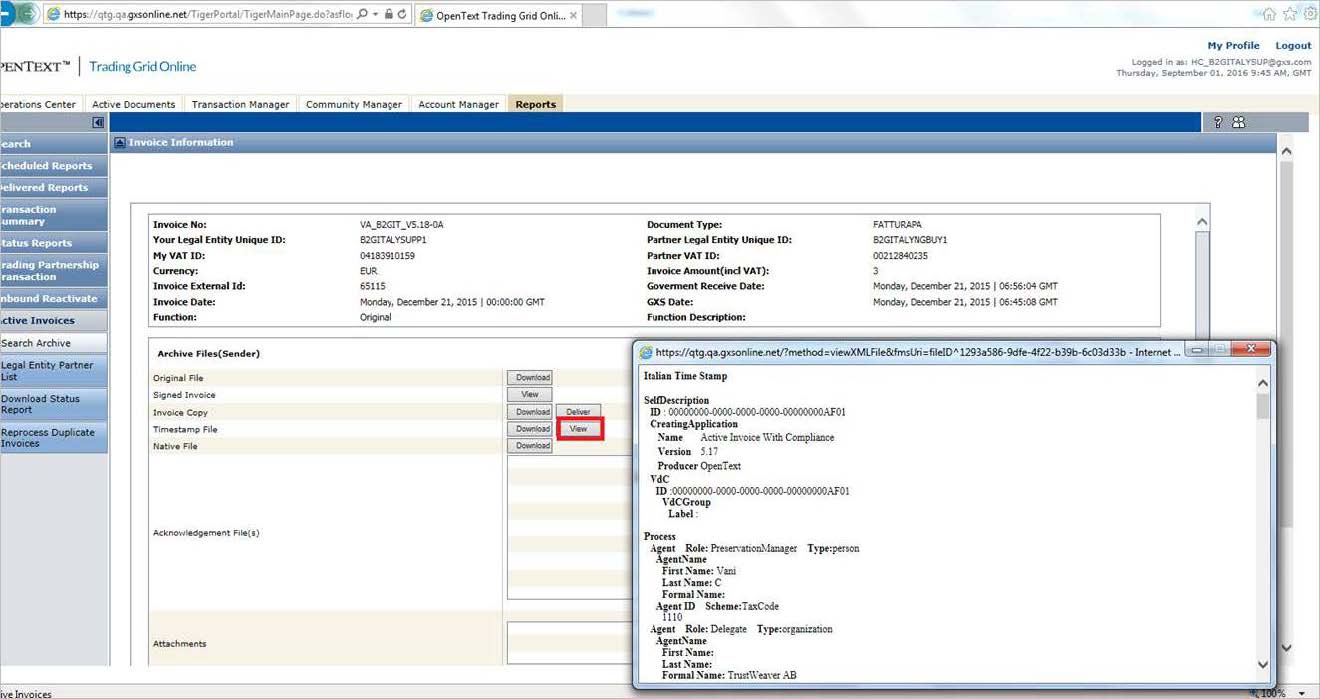This screenshot has height=699, width=1320.
Task: Click My VAT ID value 04183910159
Action: tap(387, 256)
